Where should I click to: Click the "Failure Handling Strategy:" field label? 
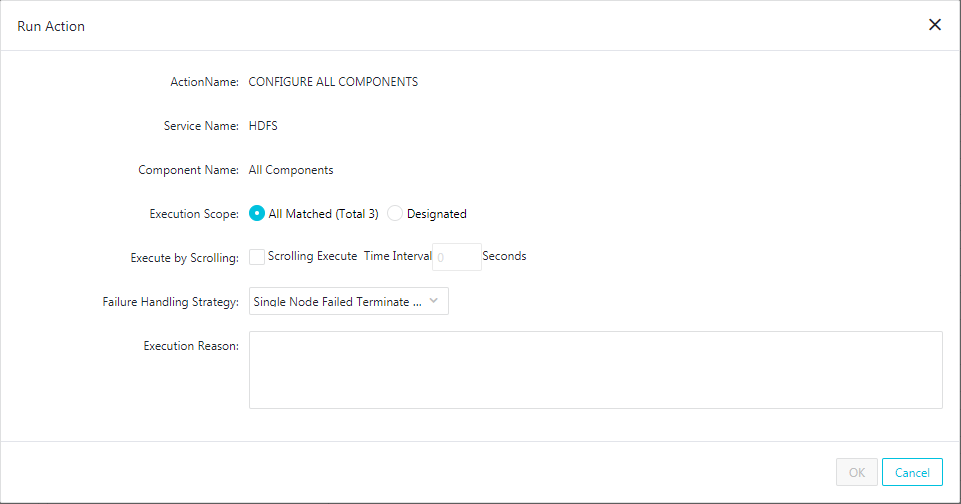(x=170, y=302)
